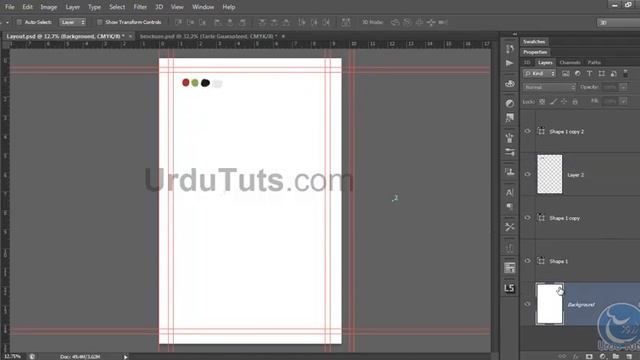Click first align edges icon in options bar
Viewport: 640px width, 360px height.
178,22
